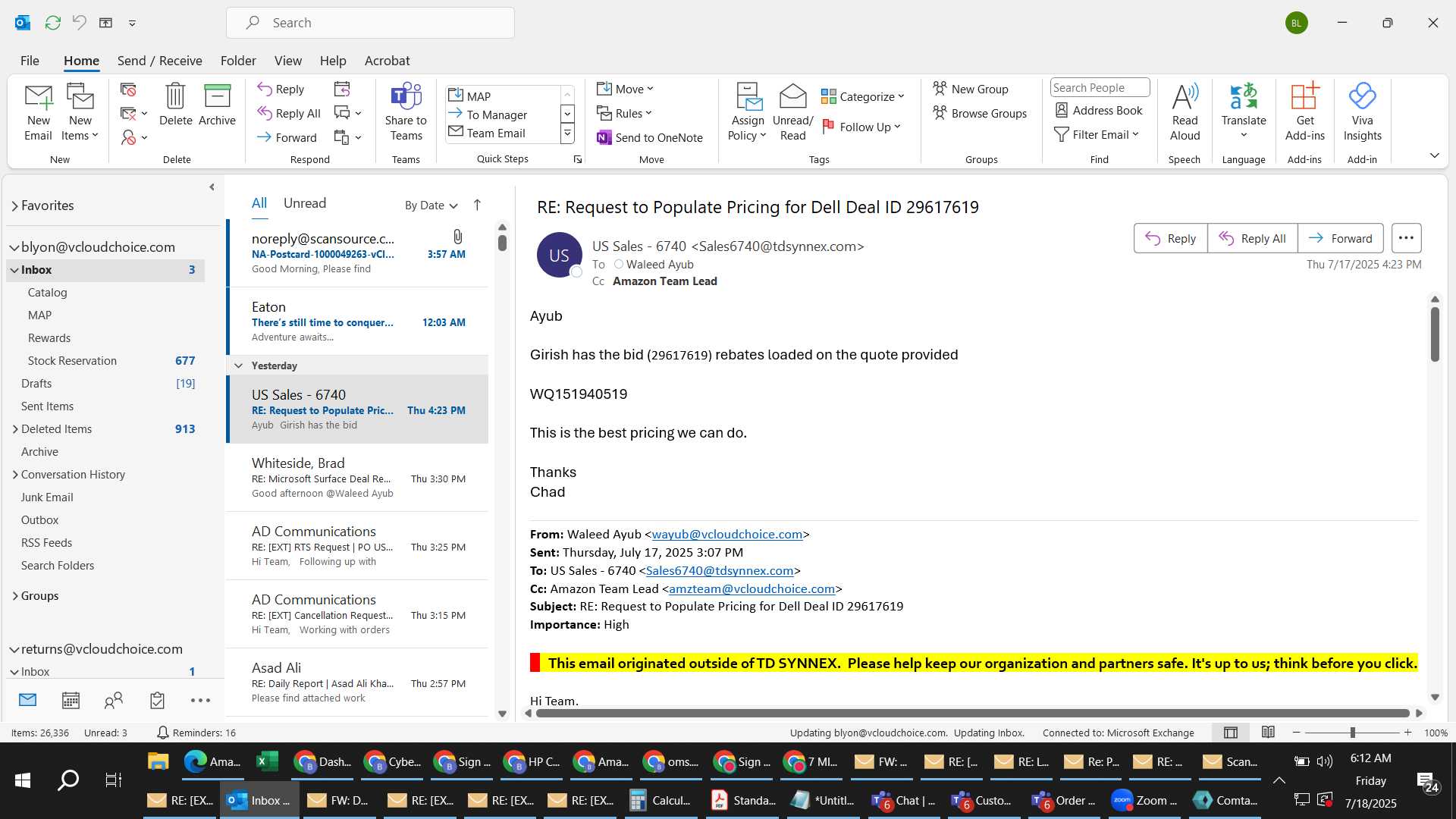Click Share to Teams icon
Viewport: 1456px width, 819px height.
406,112
